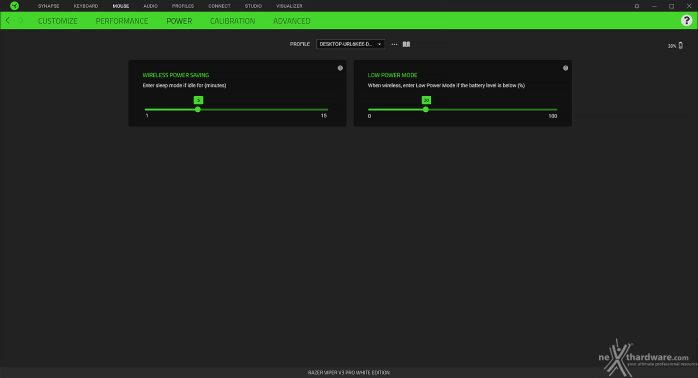Viewport: 698px width, 378px height.
Task: Go back with the left arrow
Action: (x=8, y=20)
